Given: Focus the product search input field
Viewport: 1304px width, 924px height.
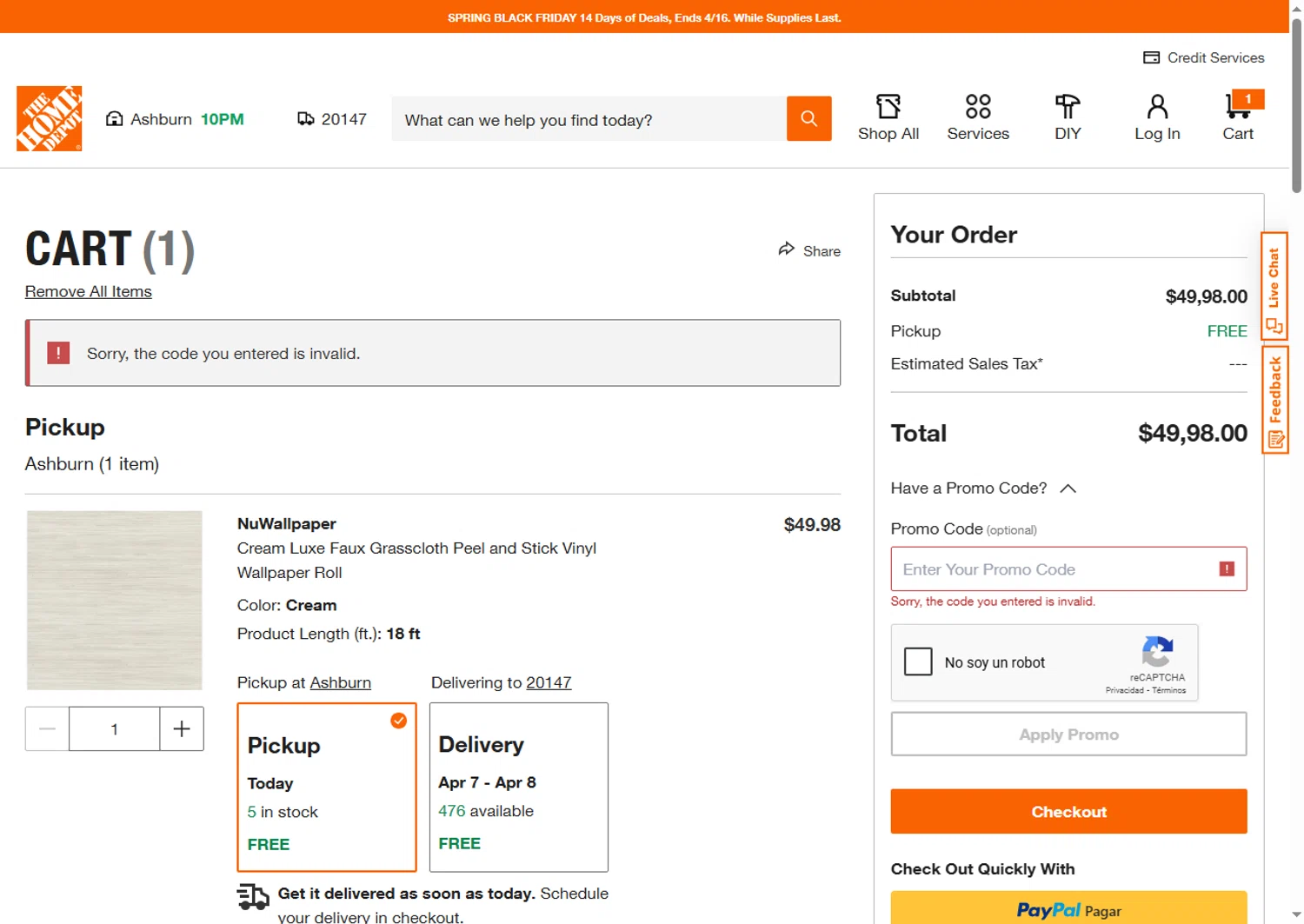Looking at the screenshot, I should pos(589,119).
